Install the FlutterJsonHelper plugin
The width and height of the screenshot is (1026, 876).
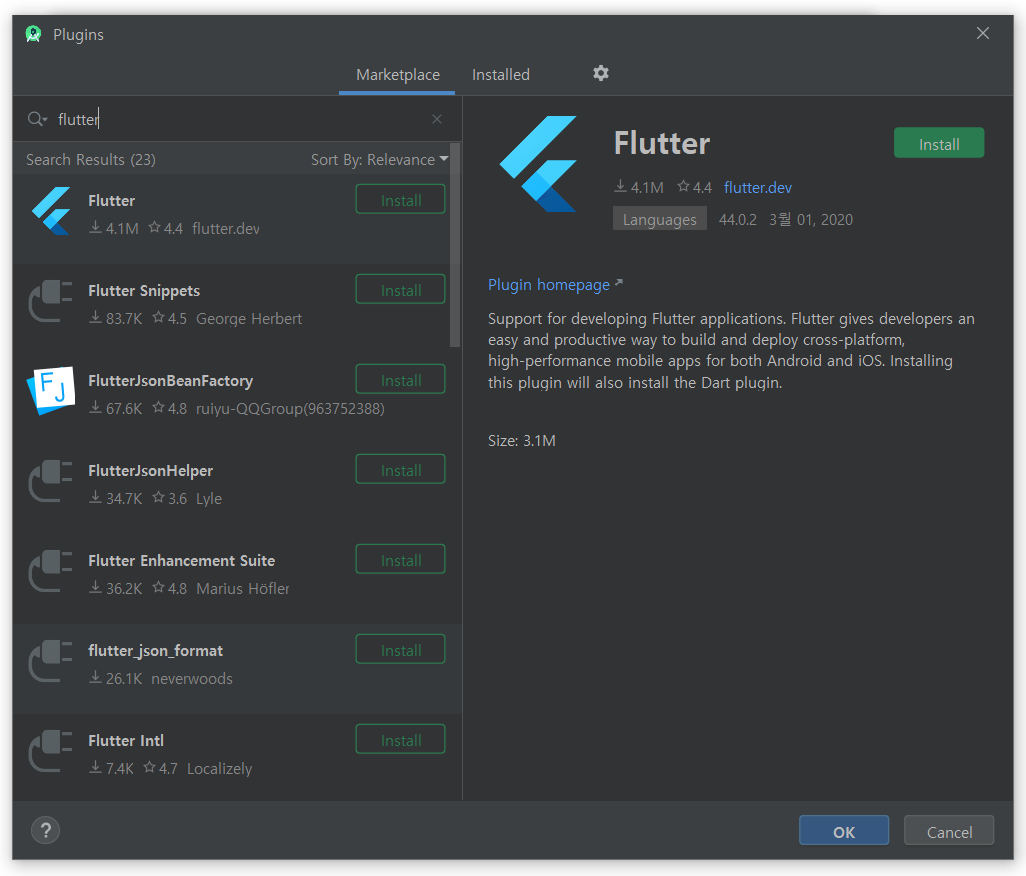click(400, 470)
